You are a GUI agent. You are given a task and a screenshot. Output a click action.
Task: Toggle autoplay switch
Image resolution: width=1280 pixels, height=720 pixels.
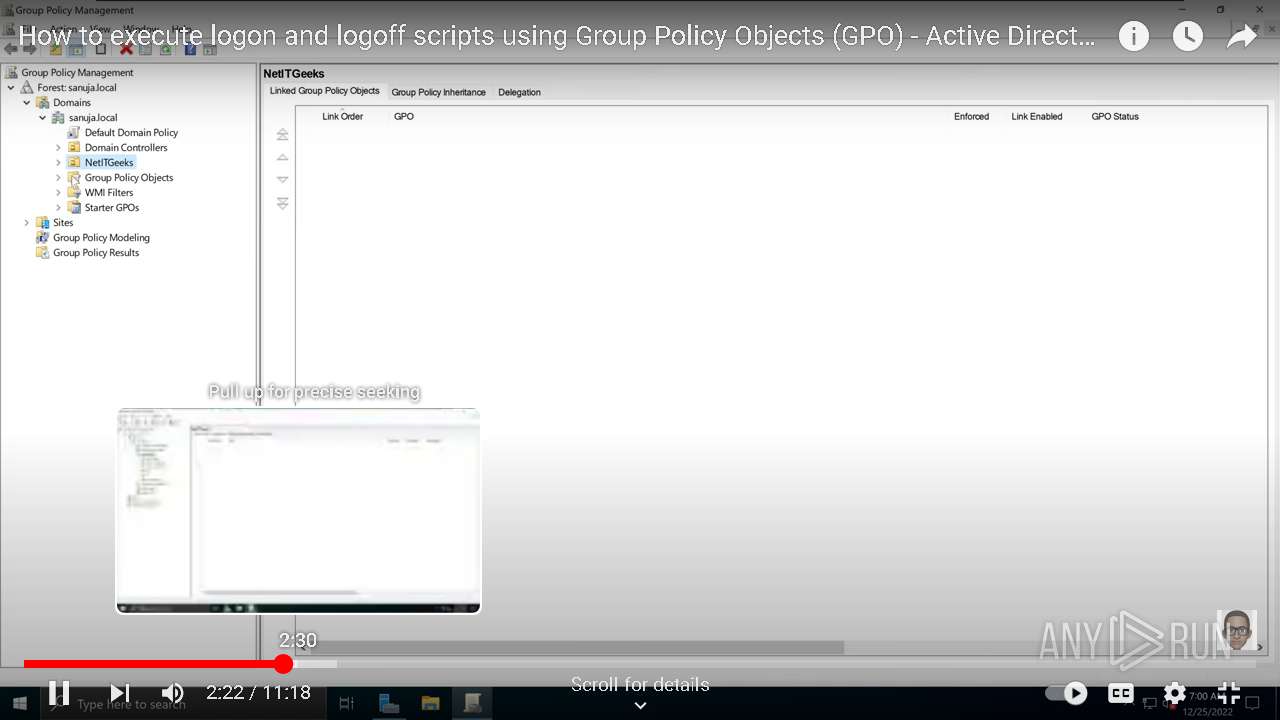pyautogui.click(x=1067, y=693)
